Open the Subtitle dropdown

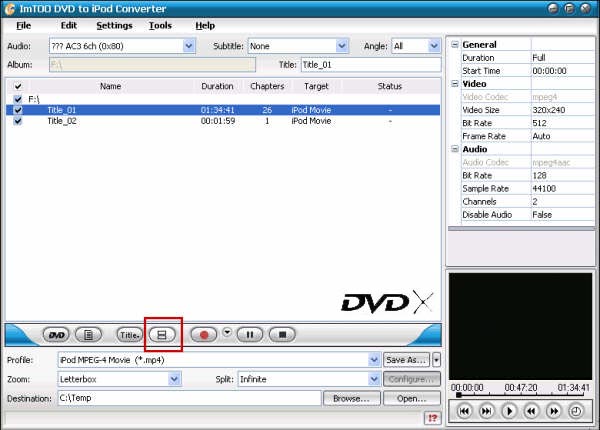coord(342,46)
